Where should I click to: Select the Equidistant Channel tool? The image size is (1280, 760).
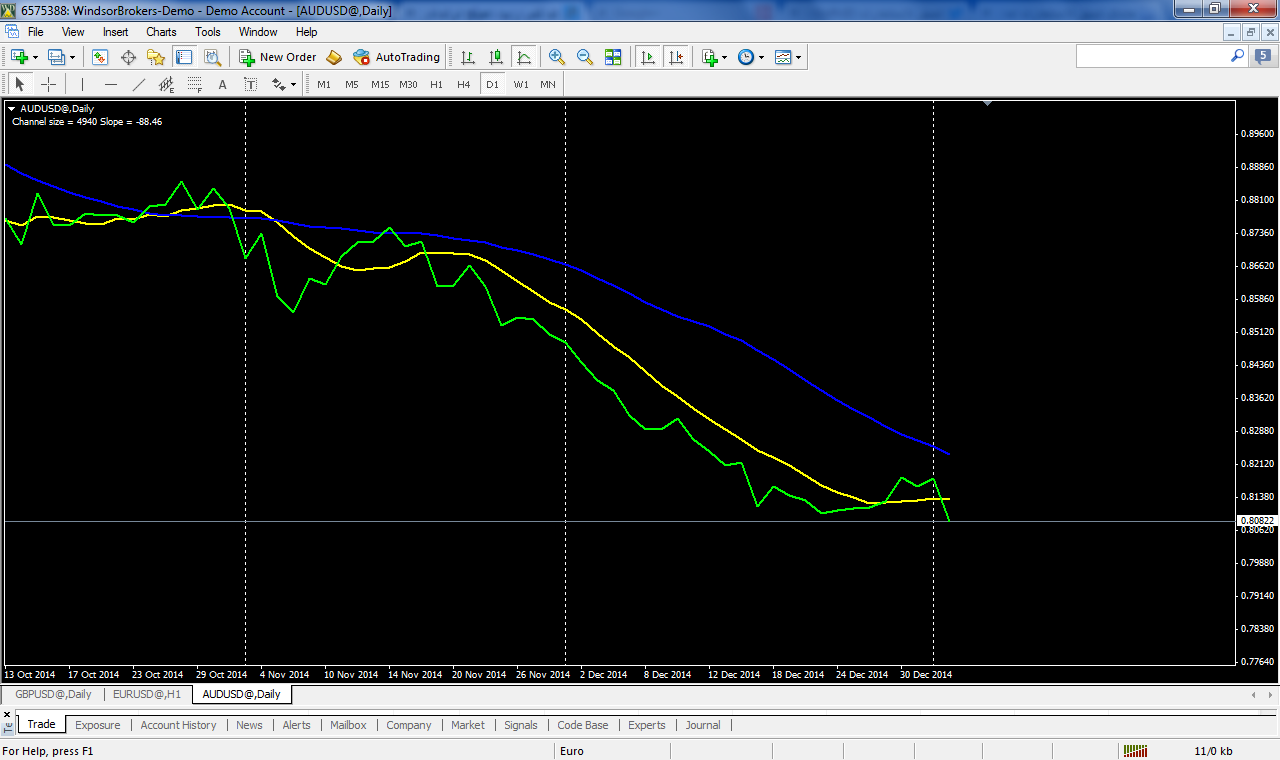166,84
